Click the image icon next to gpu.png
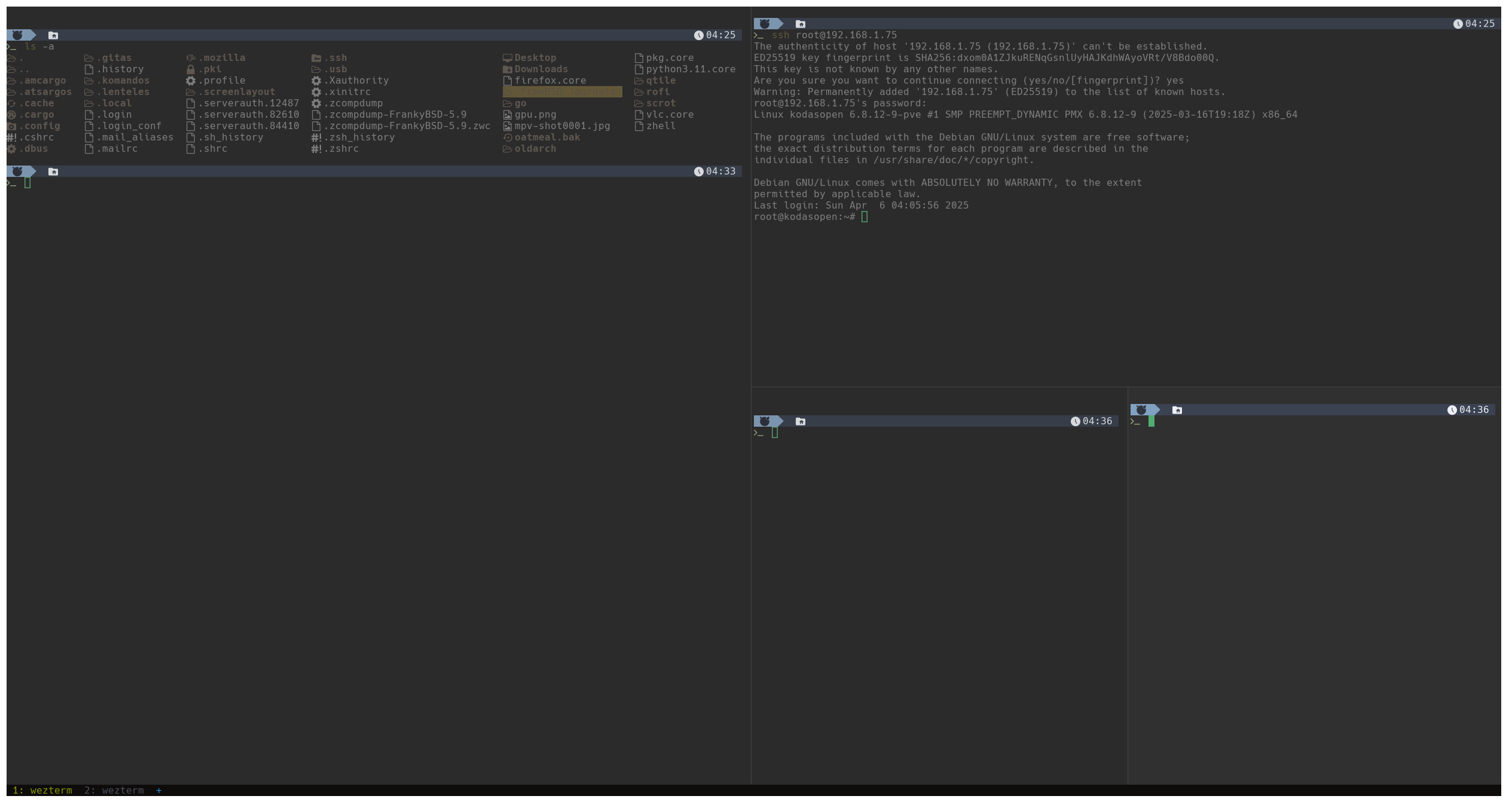Image resolution: width=1512 pixels, height=805 pixels. [x=507, y=115]
